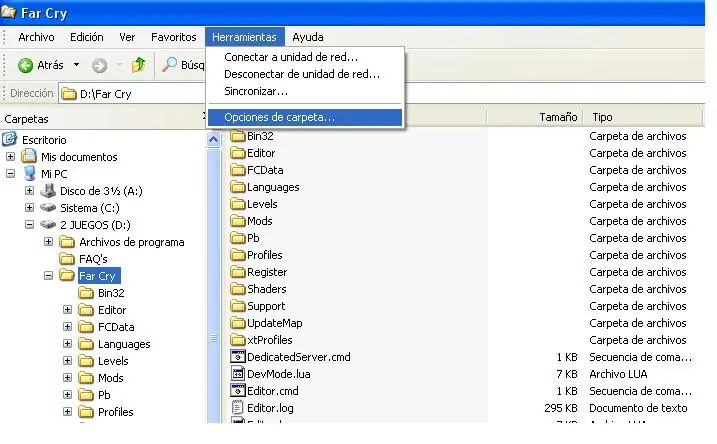Screen dimensions: 717x444
Task: Click the DevMode.lua file icon
Action: 238,374
